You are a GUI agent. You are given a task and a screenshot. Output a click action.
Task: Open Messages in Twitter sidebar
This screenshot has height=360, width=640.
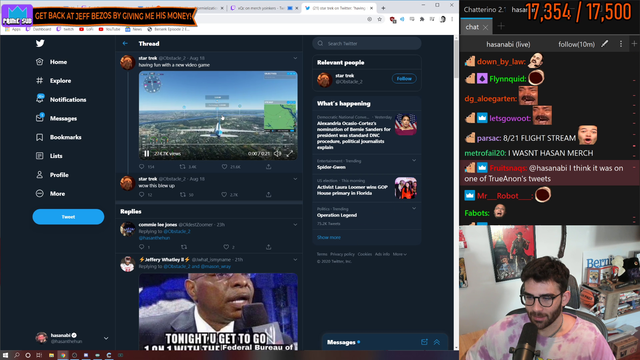56,118
